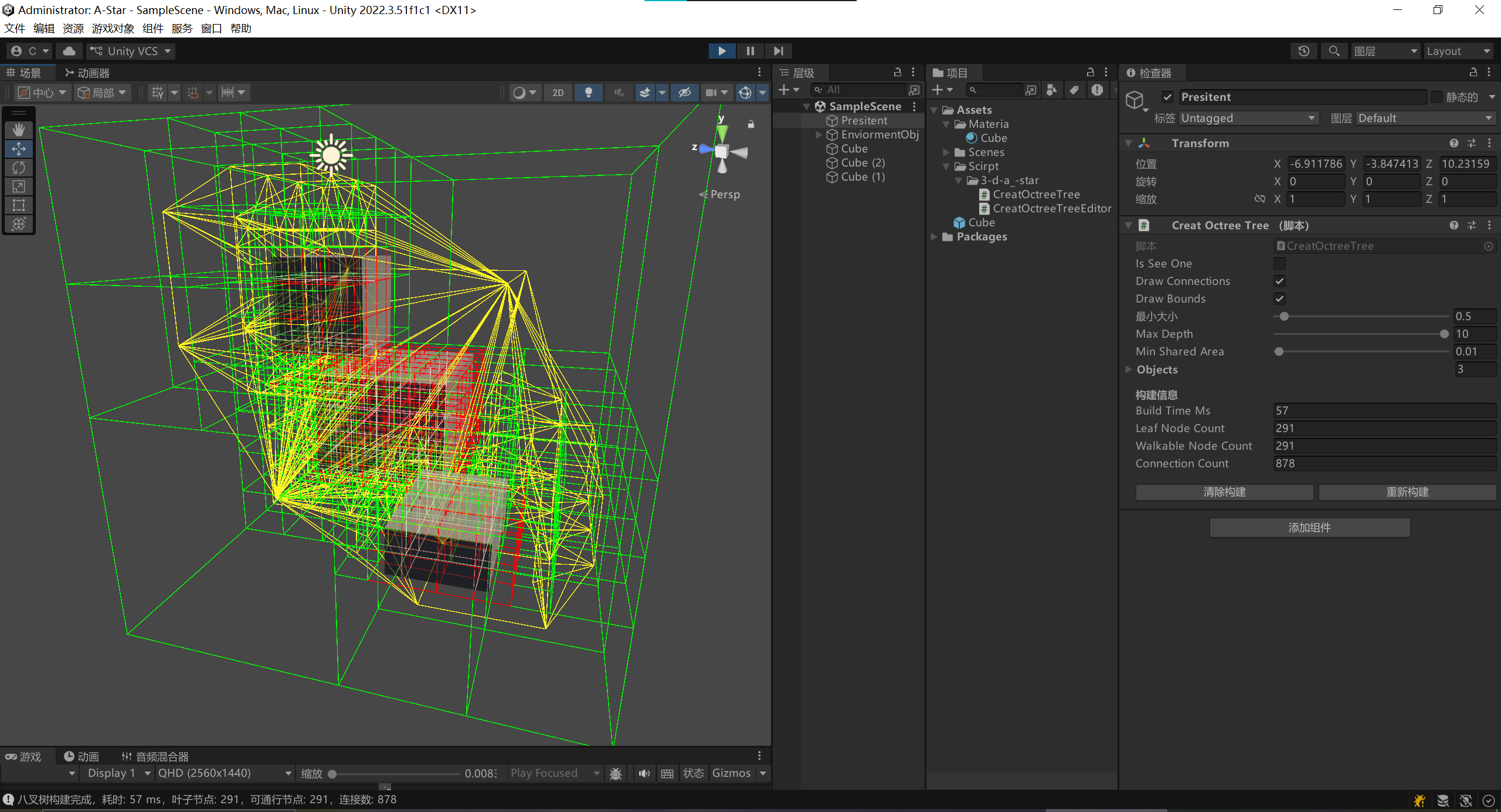The width and height of the screenshot is (1501, 812).
Task: Click the 重新构建 button
Action: (x=1407, y=492)
